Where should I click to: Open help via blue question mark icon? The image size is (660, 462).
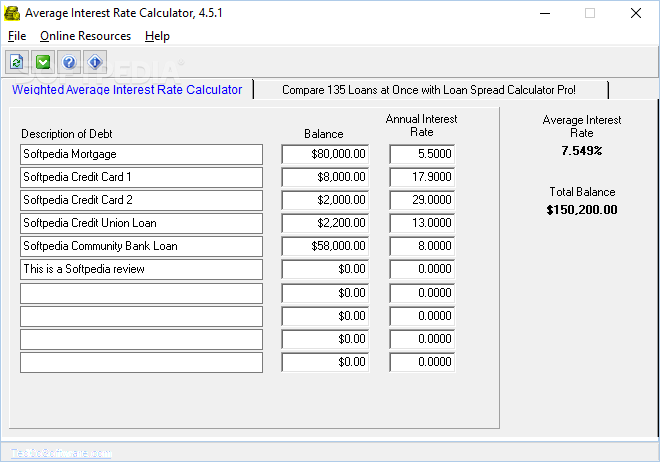69,63
